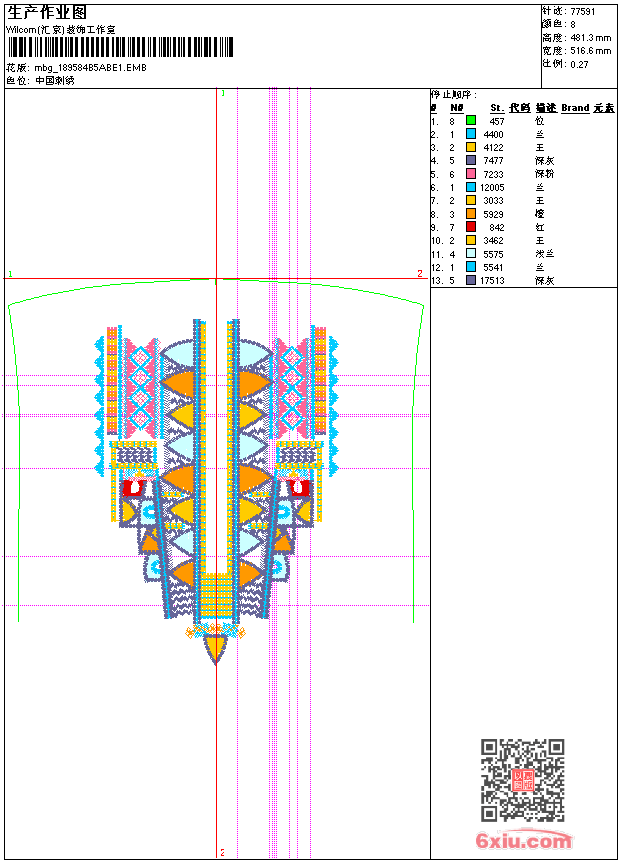The height and width of the screenshot is (860, 620).
Task: Select the dark gray swatch in row 13
Action: (471, 280)
